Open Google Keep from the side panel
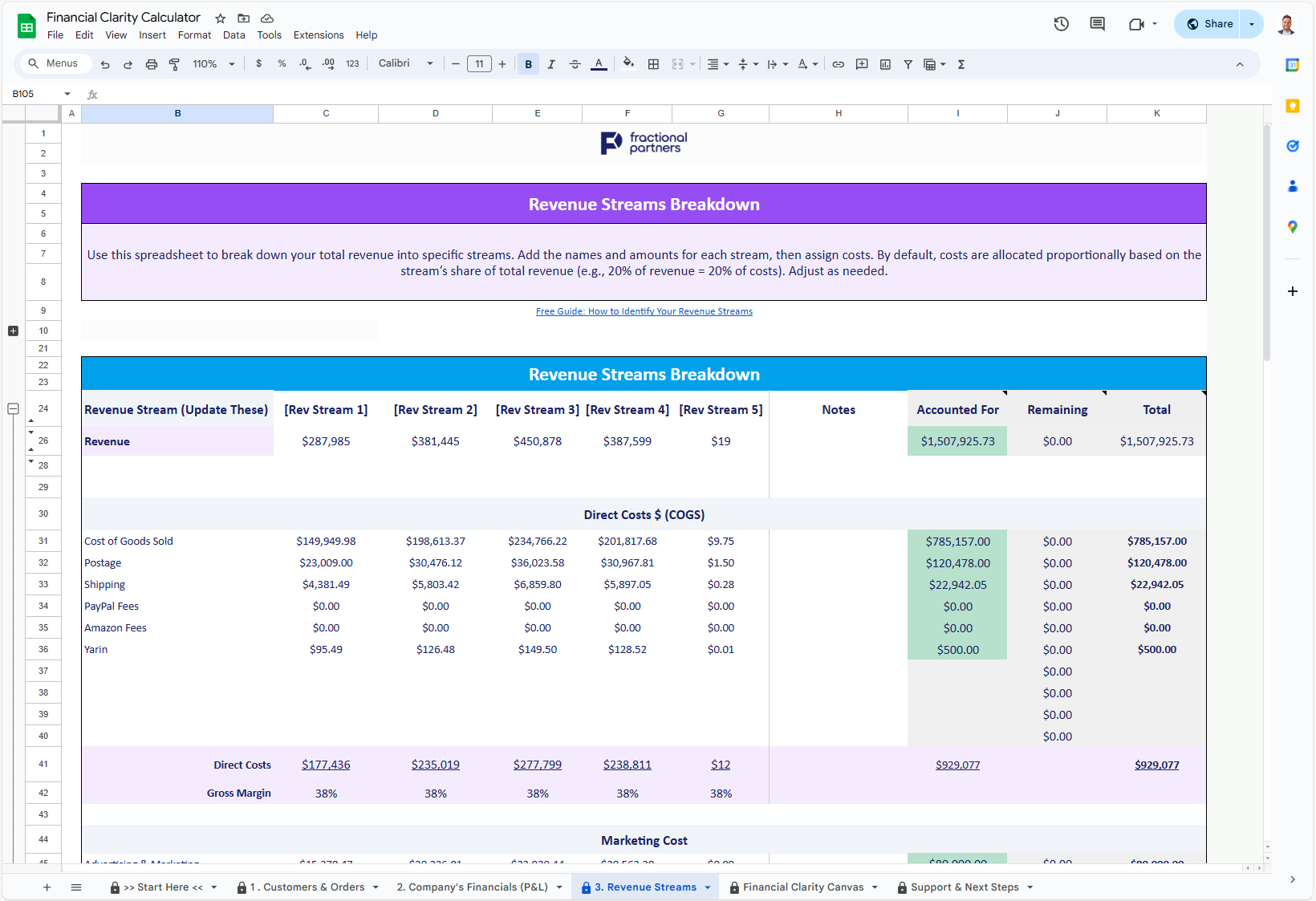 click(1292, 105)
